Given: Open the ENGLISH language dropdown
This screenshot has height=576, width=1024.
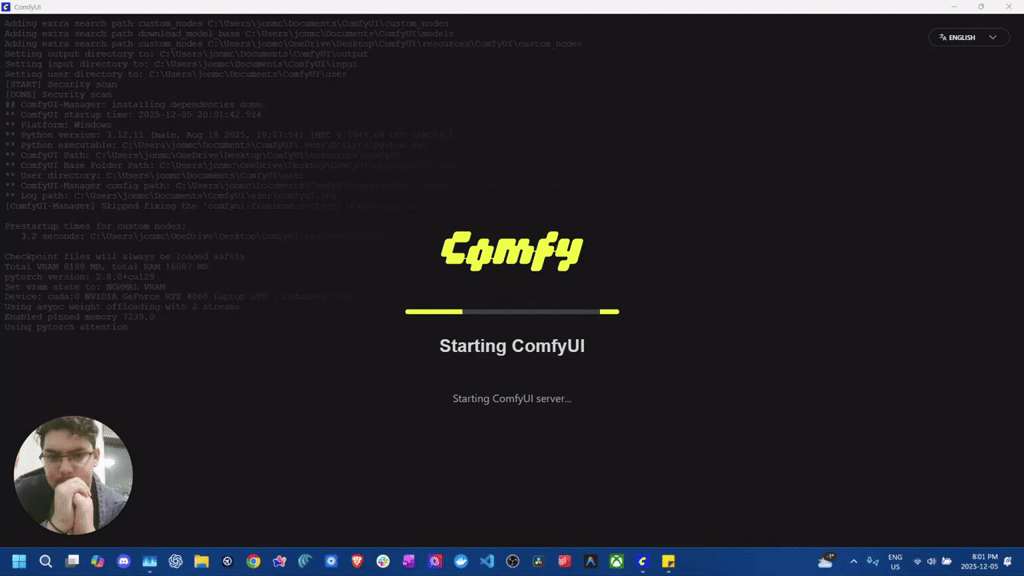Looking at the screenshot, I should click(x=967, y=37).
